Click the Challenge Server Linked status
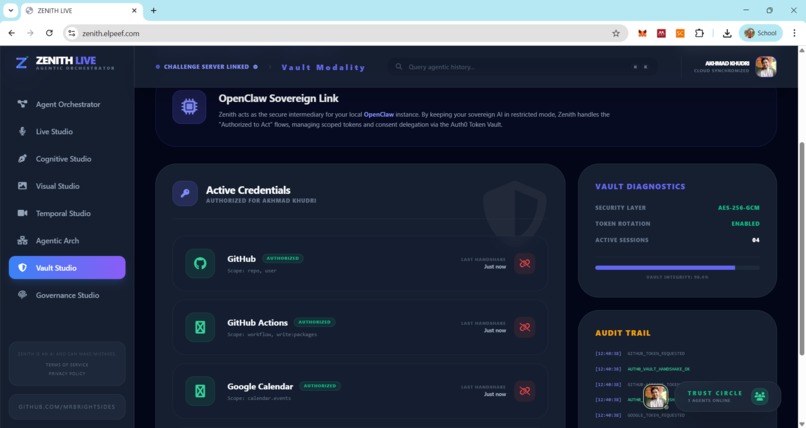Screen dimensions: 806x428 click(x=206, y=67)
